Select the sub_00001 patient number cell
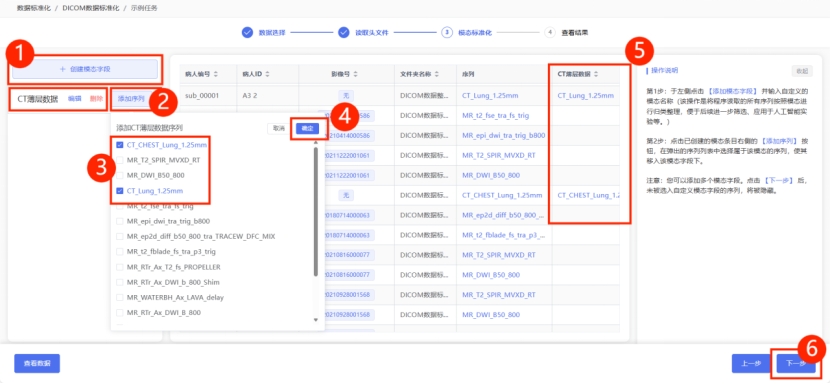Image resolution: width=830 pixels, height=384 pixels. pos(202,96)
